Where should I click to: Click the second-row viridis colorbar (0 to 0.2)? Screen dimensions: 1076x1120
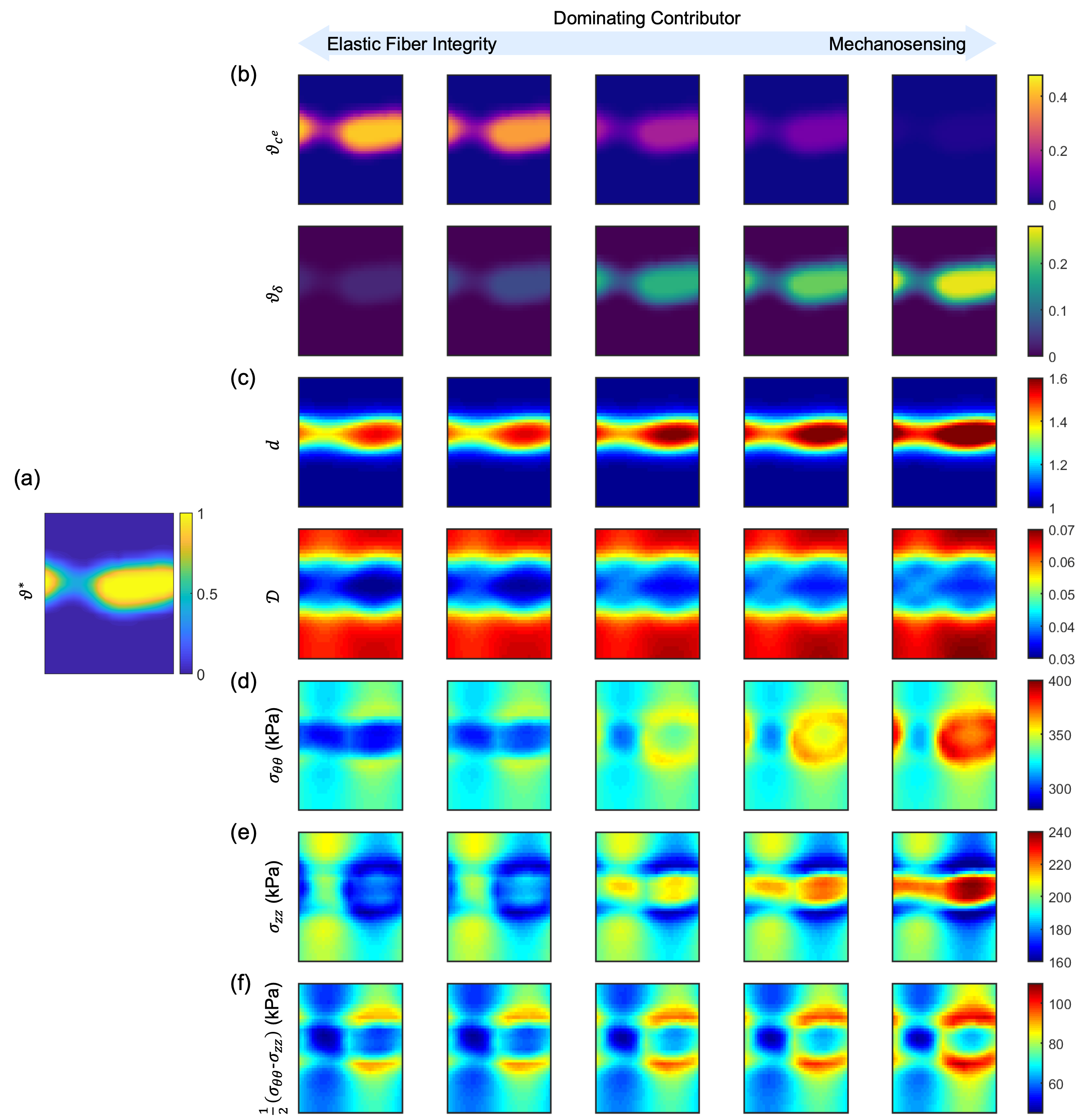[1035, 291]
